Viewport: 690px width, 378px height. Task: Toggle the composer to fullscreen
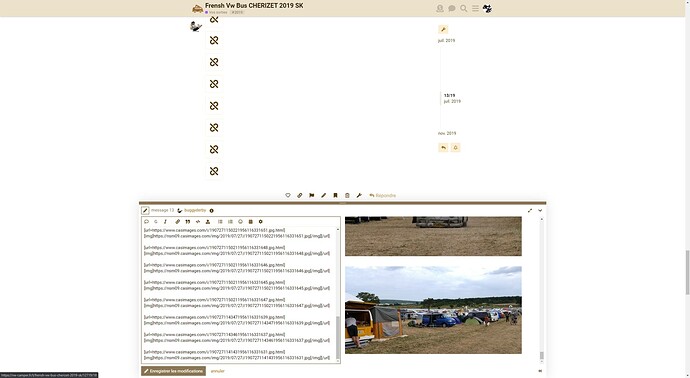tap(530, 211)
